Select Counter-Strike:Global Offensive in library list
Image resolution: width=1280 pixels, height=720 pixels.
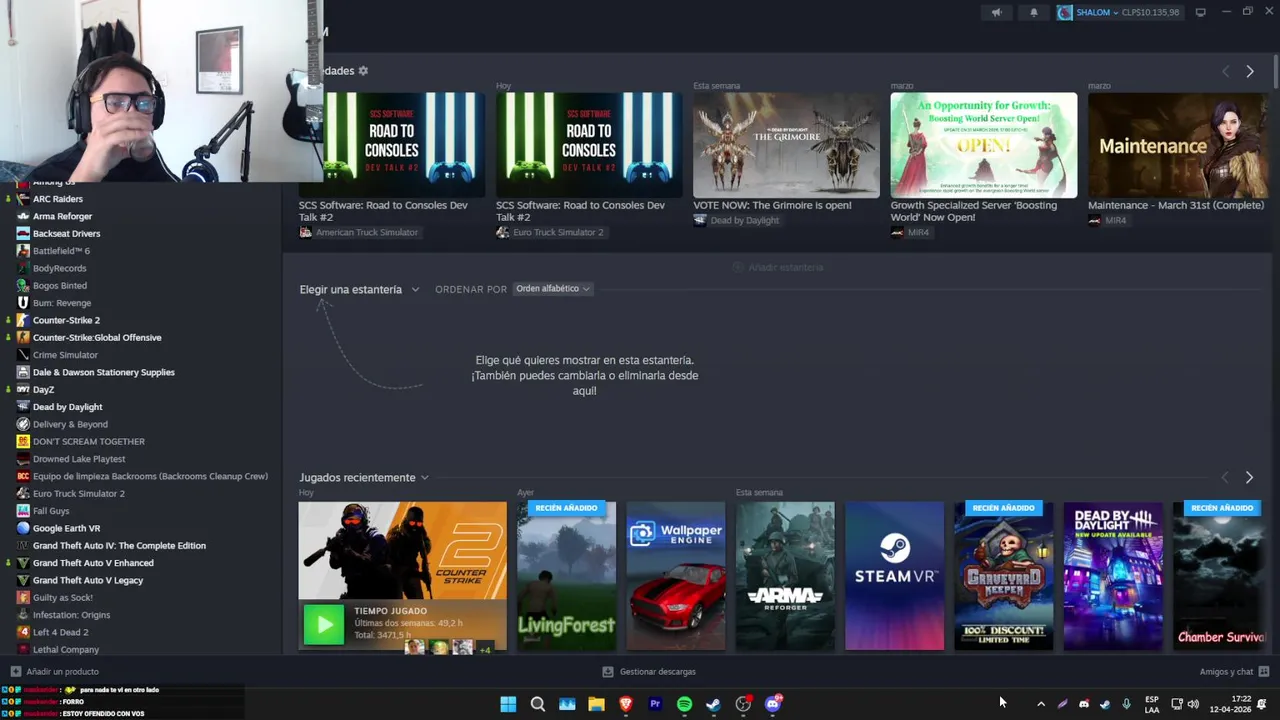click(x=97, y=338)
